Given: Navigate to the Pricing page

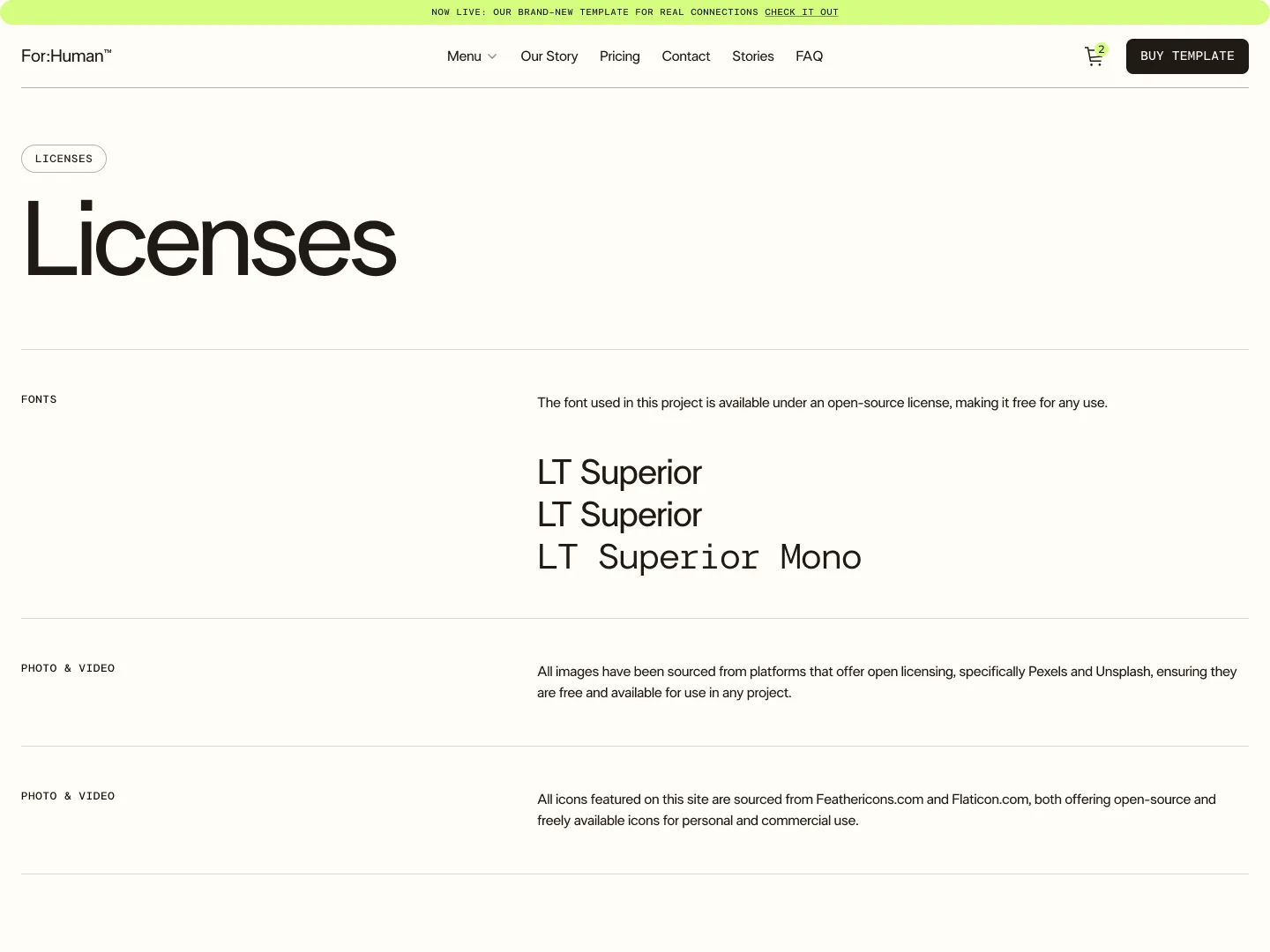Looking at the screenshot, I should click(x=619, y=56).
